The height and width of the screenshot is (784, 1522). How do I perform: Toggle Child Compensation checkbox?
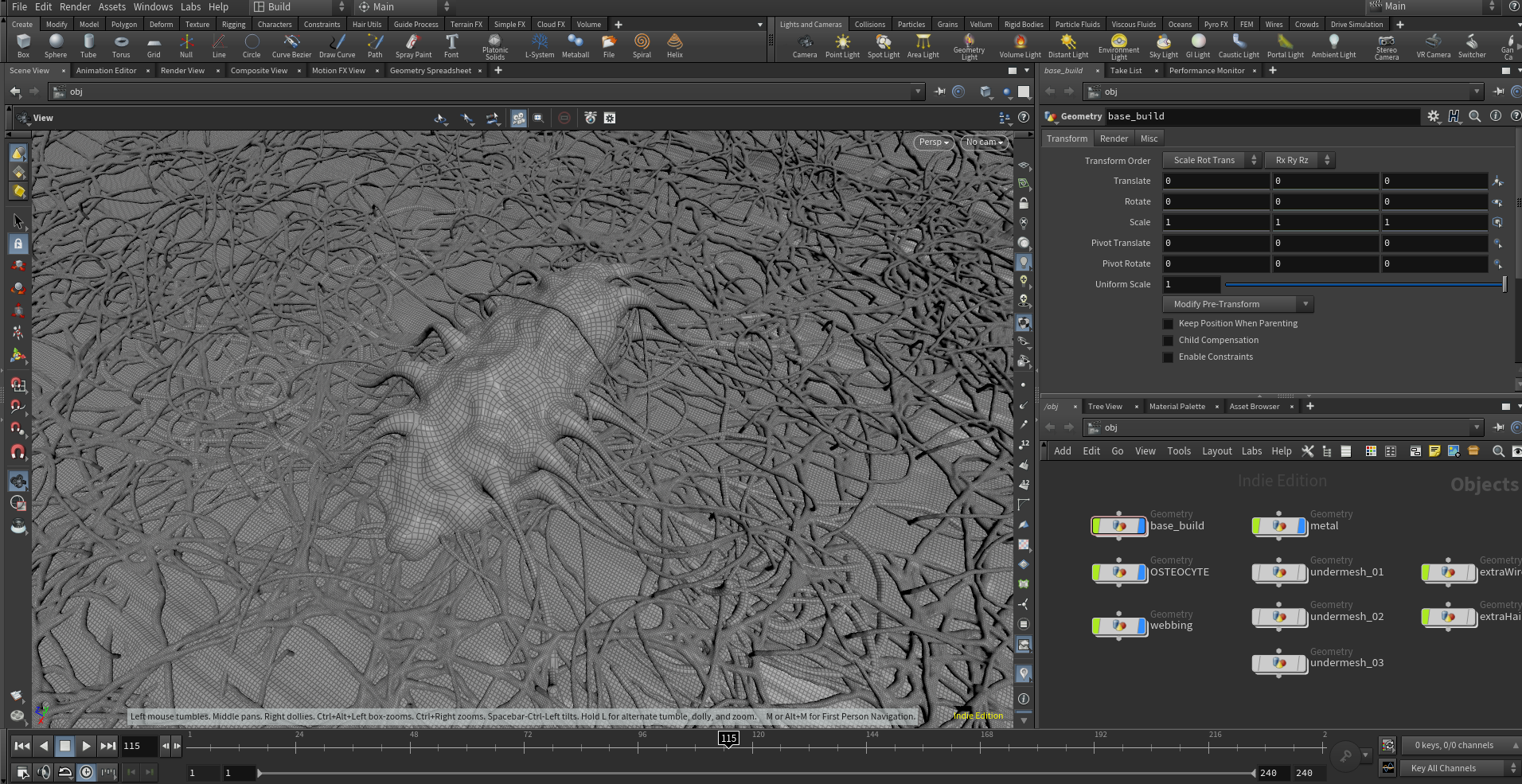pos(1168,341)
